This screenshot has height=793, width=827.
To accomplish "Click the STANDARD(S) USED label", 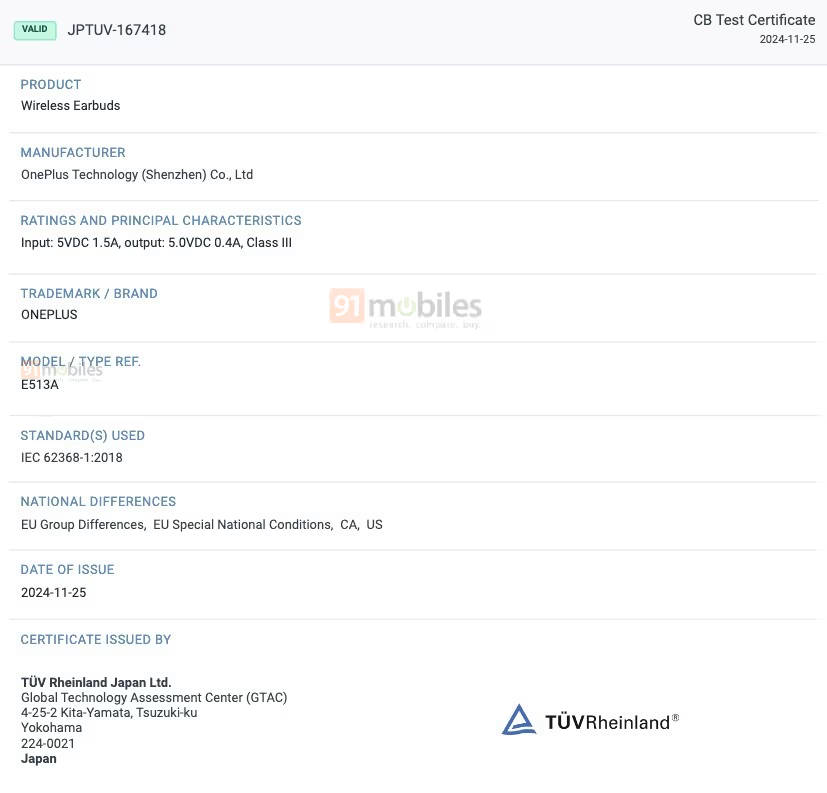I will (x=82, y=436).
